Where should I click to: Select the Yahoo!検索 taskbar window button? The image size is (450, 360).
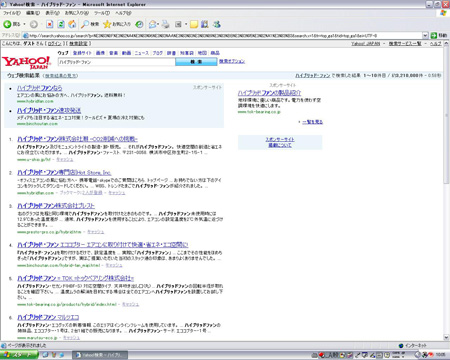[x=100, y=355]
